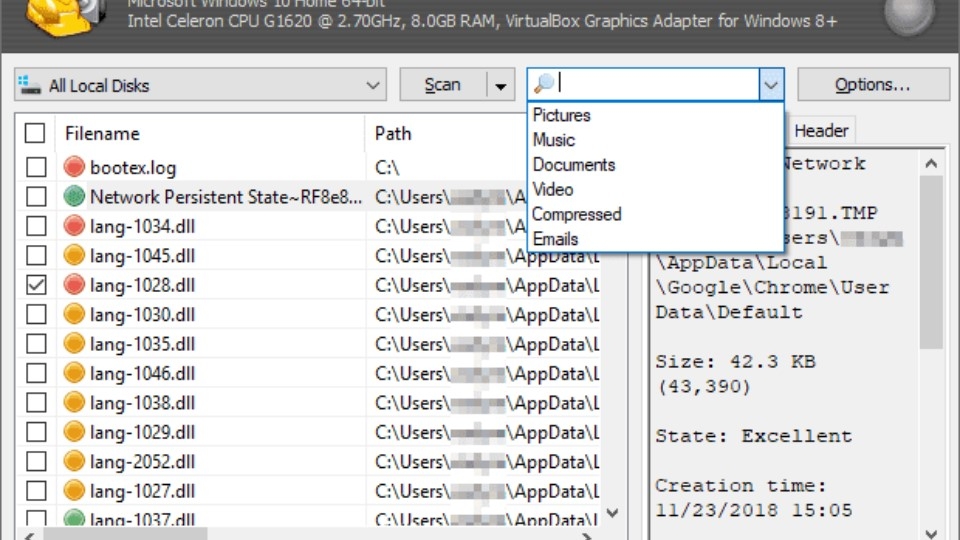Screen dimensions: 960x540
Task: Select the lang-2052.dll filename
Action: click(x=142, y=461)
